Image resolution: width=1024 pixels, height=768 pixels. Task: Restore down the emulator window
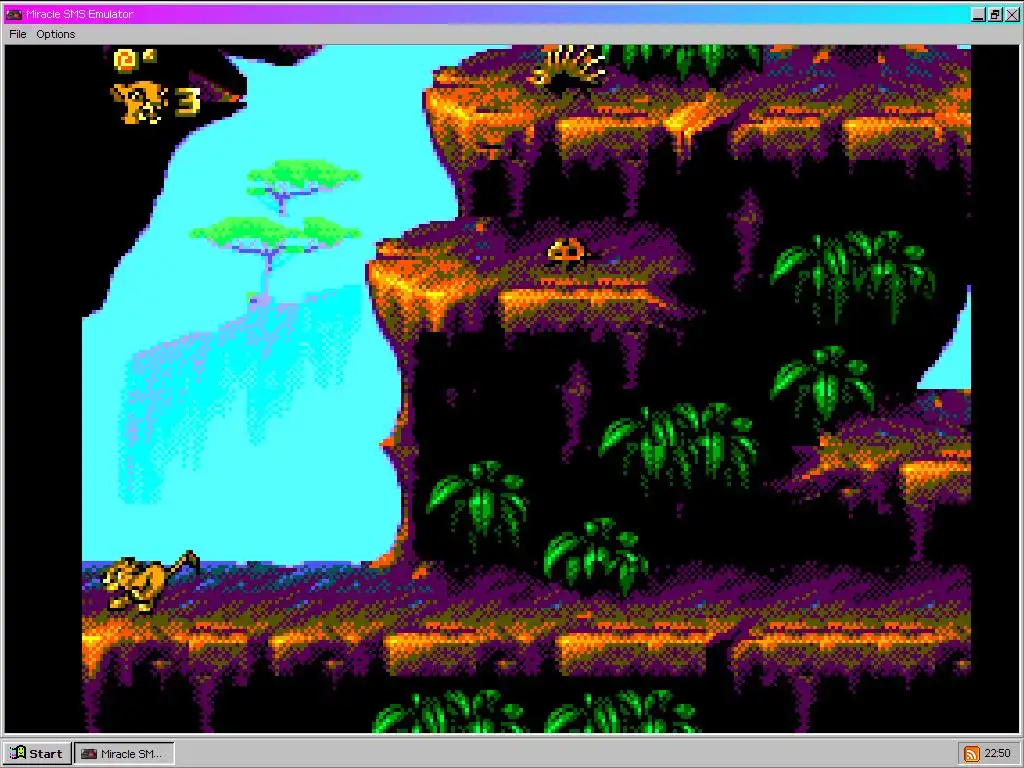click(x=995, y=14)
